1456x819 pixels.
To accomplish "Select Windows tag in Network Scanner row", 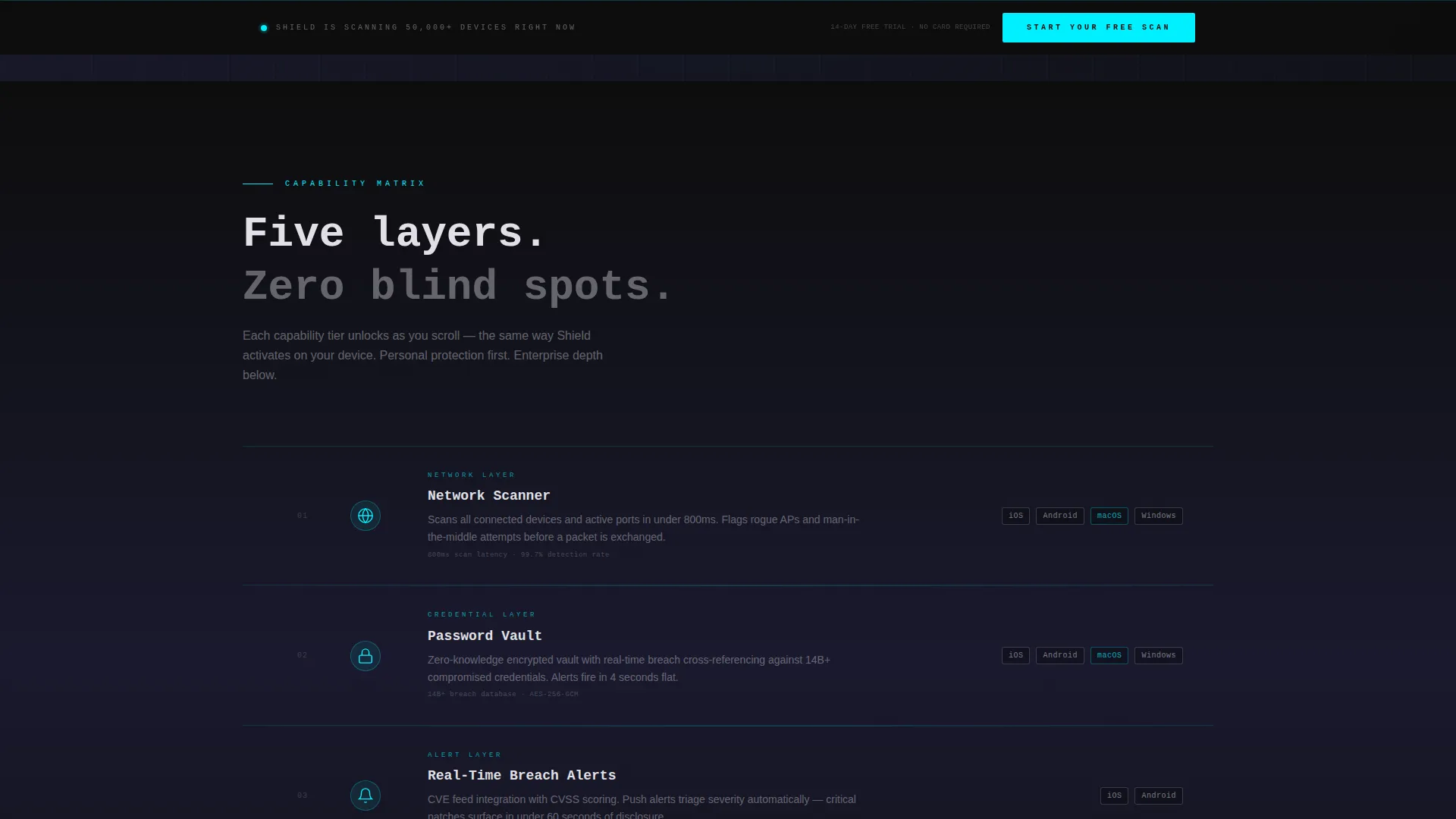I will point(1158,516).
